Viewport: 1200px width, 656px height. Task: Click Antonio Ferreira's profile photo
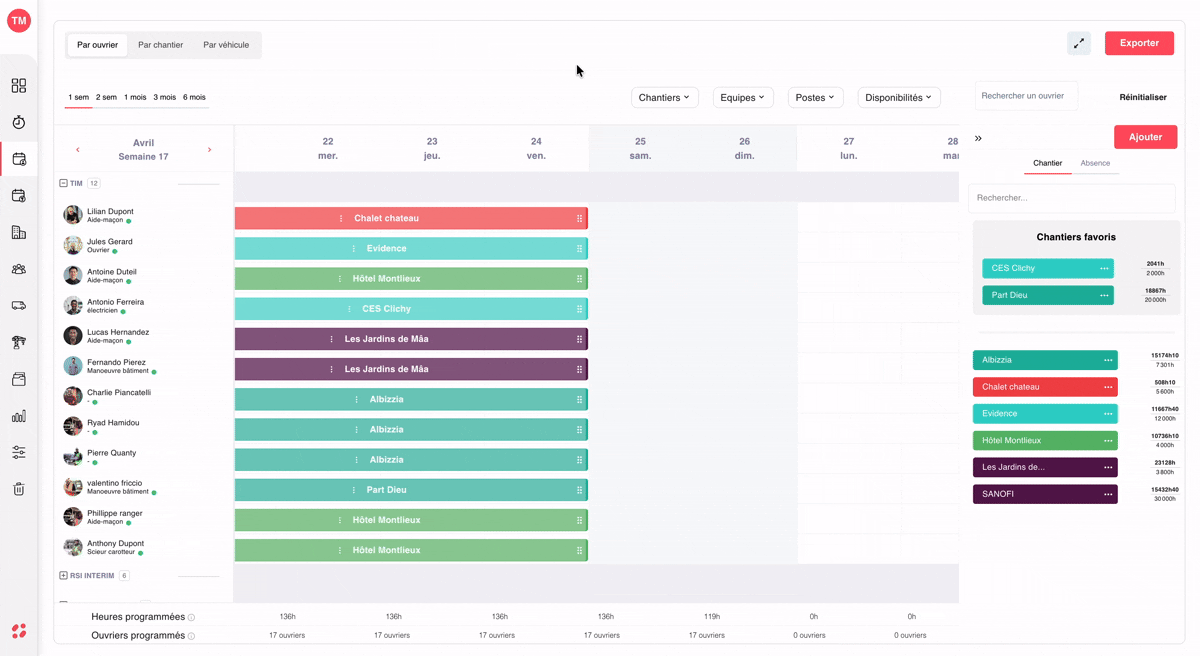pos(73,305)
